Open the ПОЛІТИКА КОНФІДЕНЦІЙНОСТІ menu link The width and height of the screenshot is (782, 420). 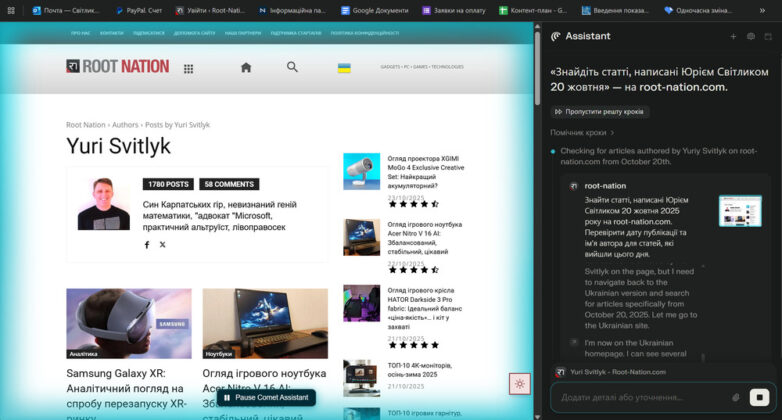(365, 33)
